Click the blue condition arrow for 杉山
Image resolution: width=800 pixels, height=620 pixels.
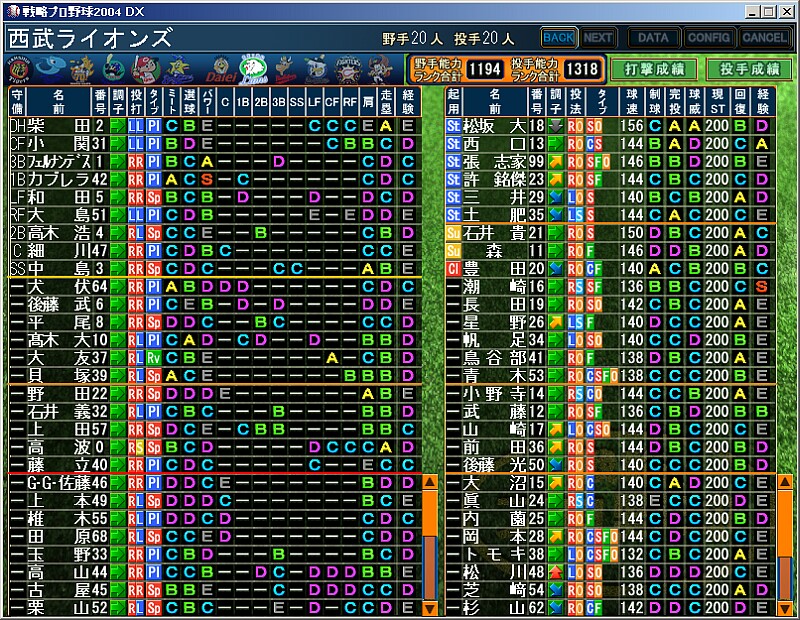click(x=555, y=608)
